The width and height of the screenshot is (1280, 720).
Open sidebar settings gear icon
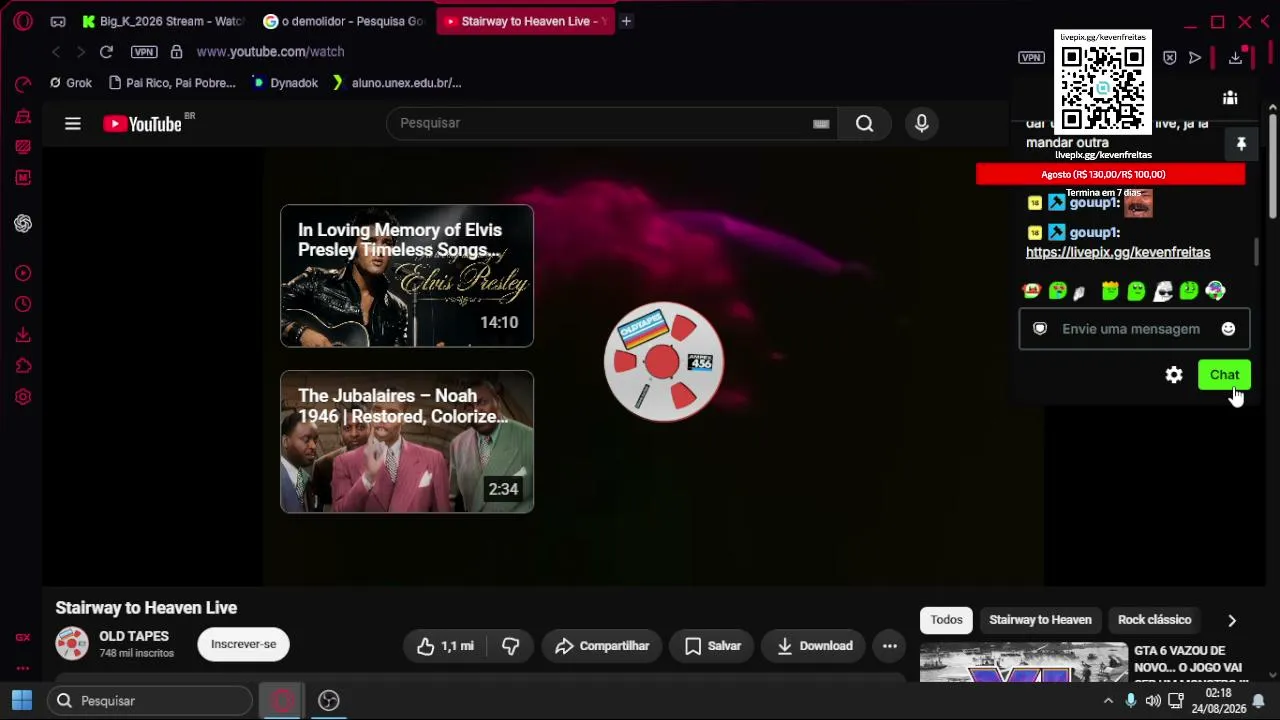pos(23,397)
